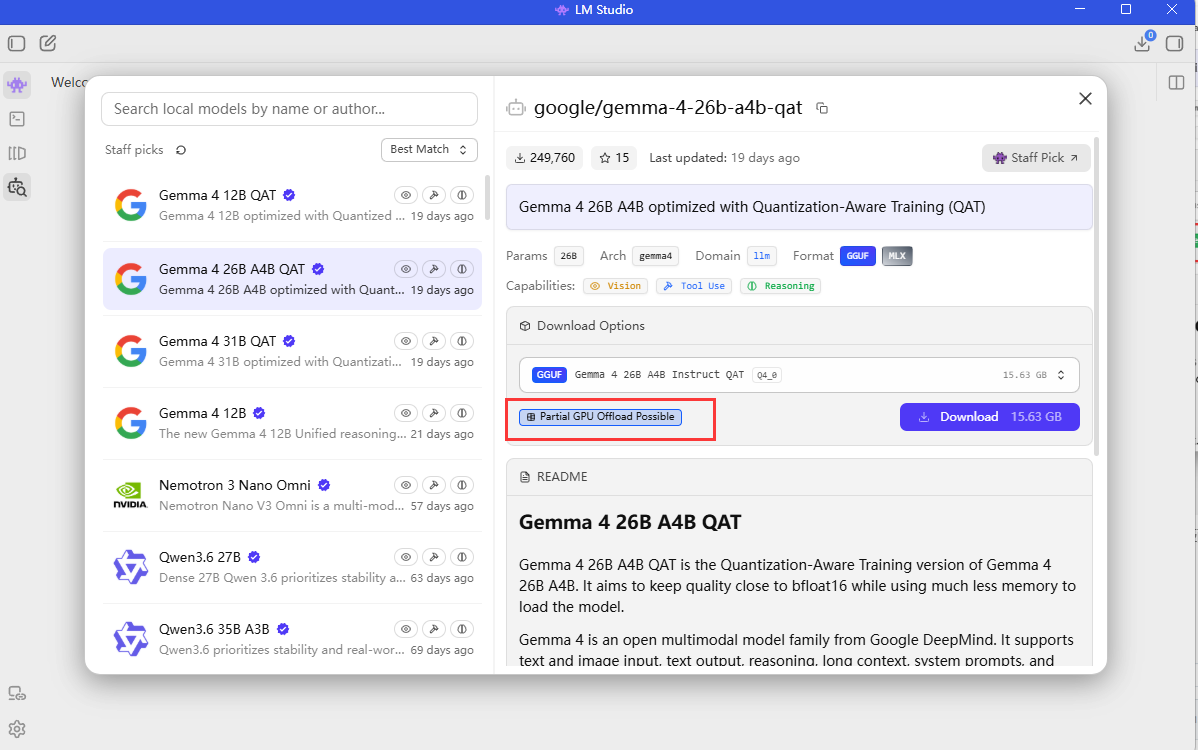The width and height of the screenshot is (1198, 750).
Task: Click the tool use icon on Gemma 4 12B QAT
Action: pos(434,195)
